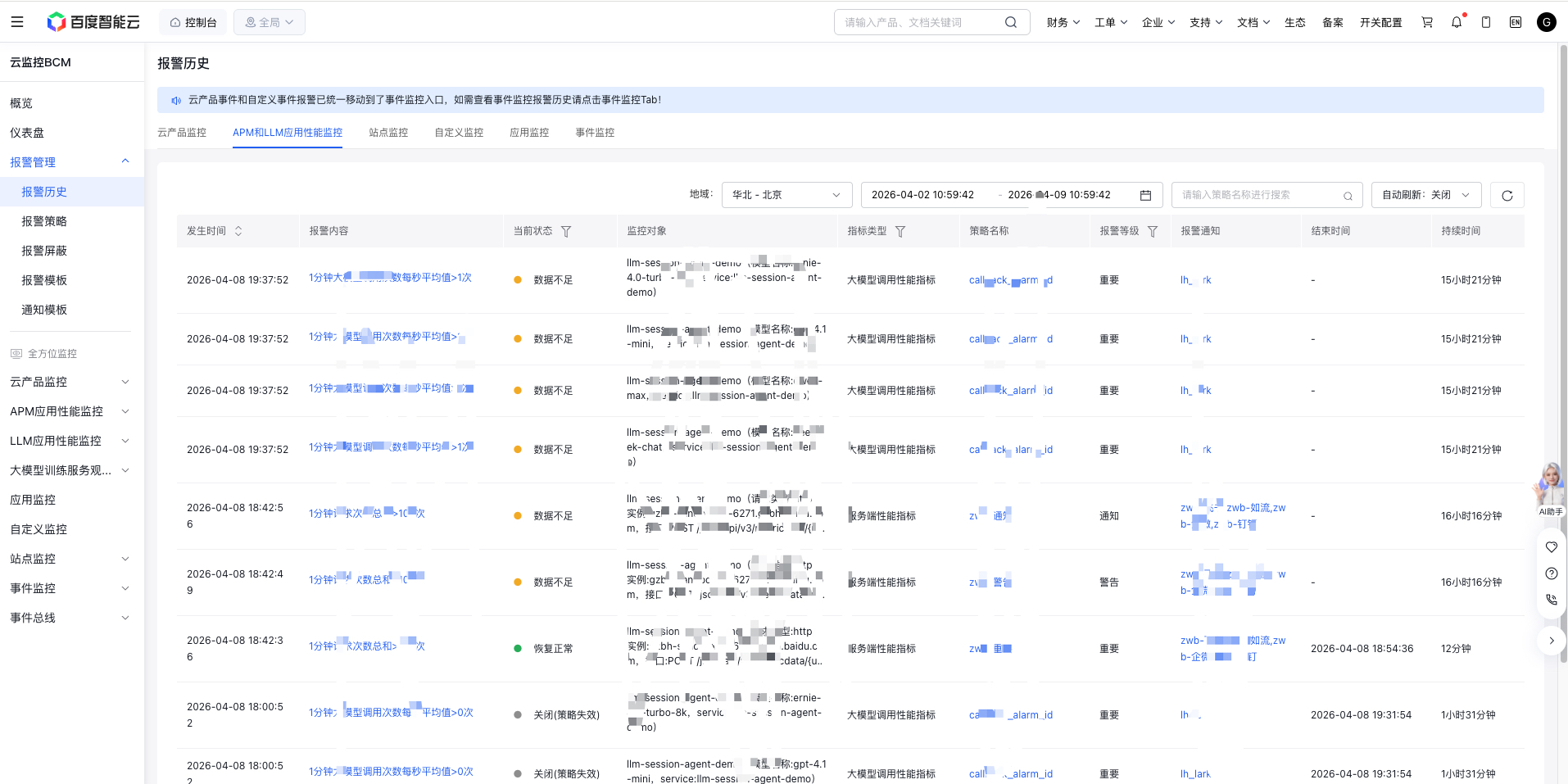The height and width of the screenshot is (784, 1568).
Task: Switch to the 站点监控 tab
Action: point(388,133)
